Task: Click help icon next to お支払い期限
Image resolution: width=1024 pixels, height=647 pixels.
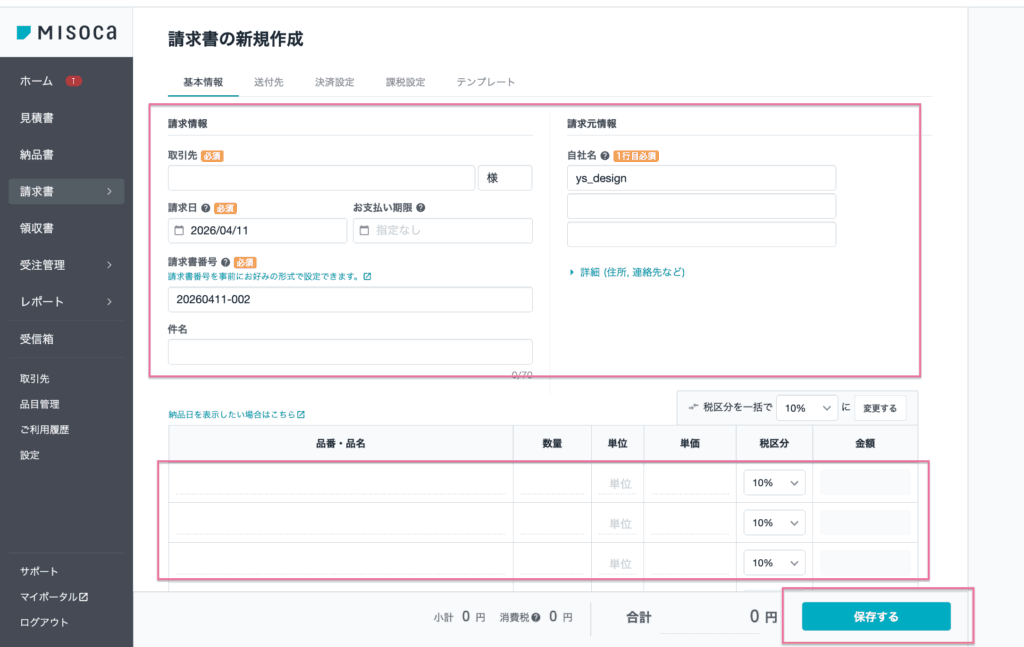Action: point(421,208)
